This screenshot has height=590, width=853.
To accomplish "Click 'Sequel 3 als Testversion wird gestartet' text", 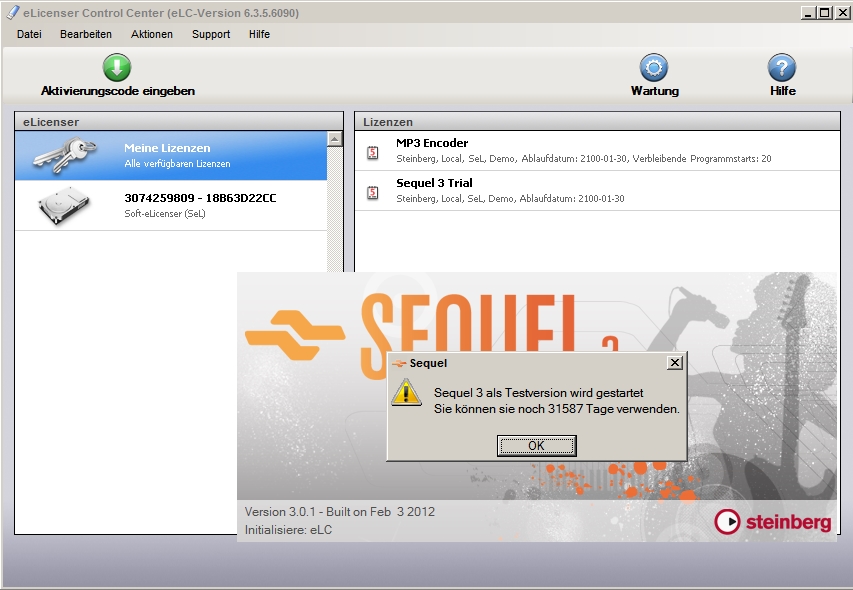I will pyautogui.click(x=539, y=393).
